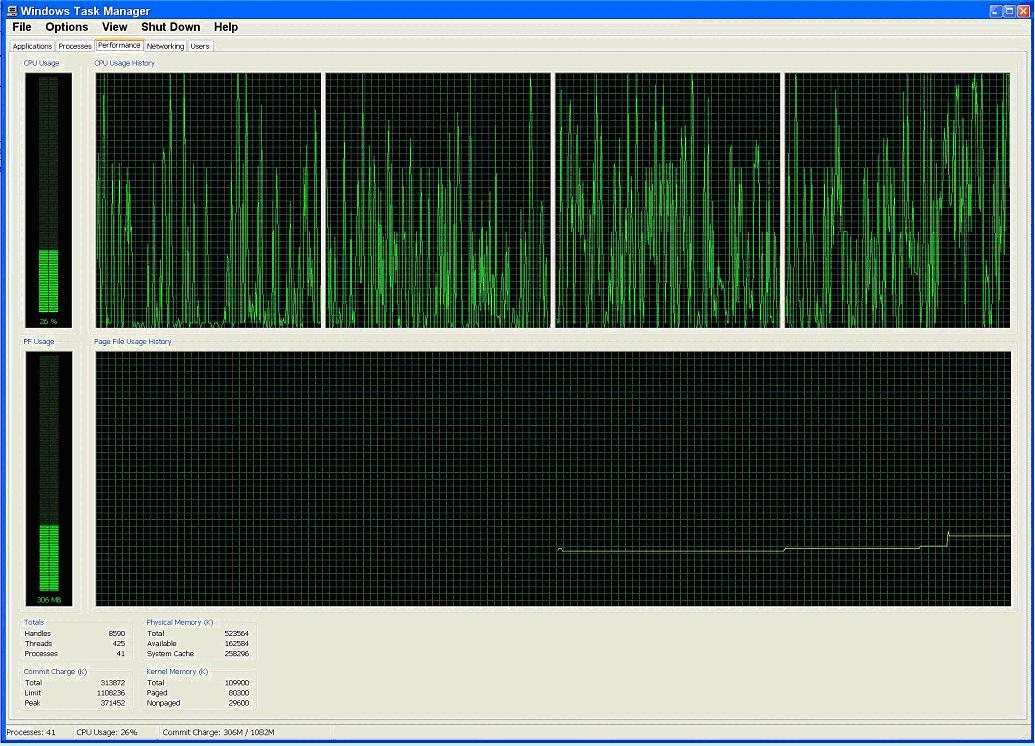The image size is (1035, 746).
Task: Click the CPU Usage bar gauge
Action: (49, 200)
